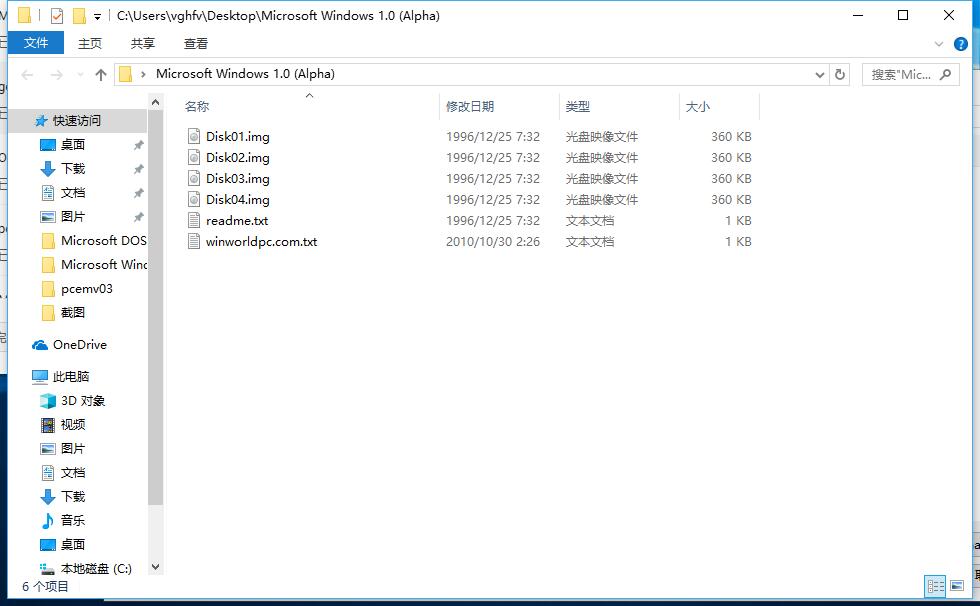Switch to large icons view layout button

point(957,586)
